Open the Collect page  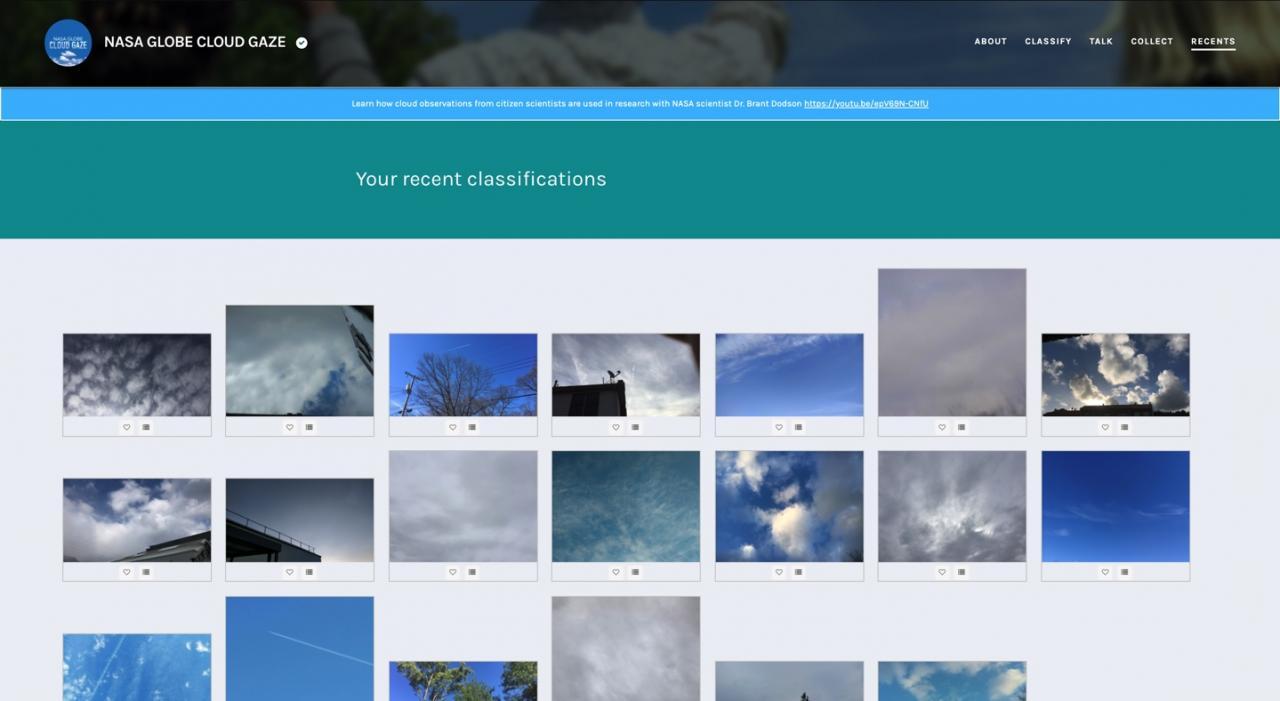click(1152, 42)
